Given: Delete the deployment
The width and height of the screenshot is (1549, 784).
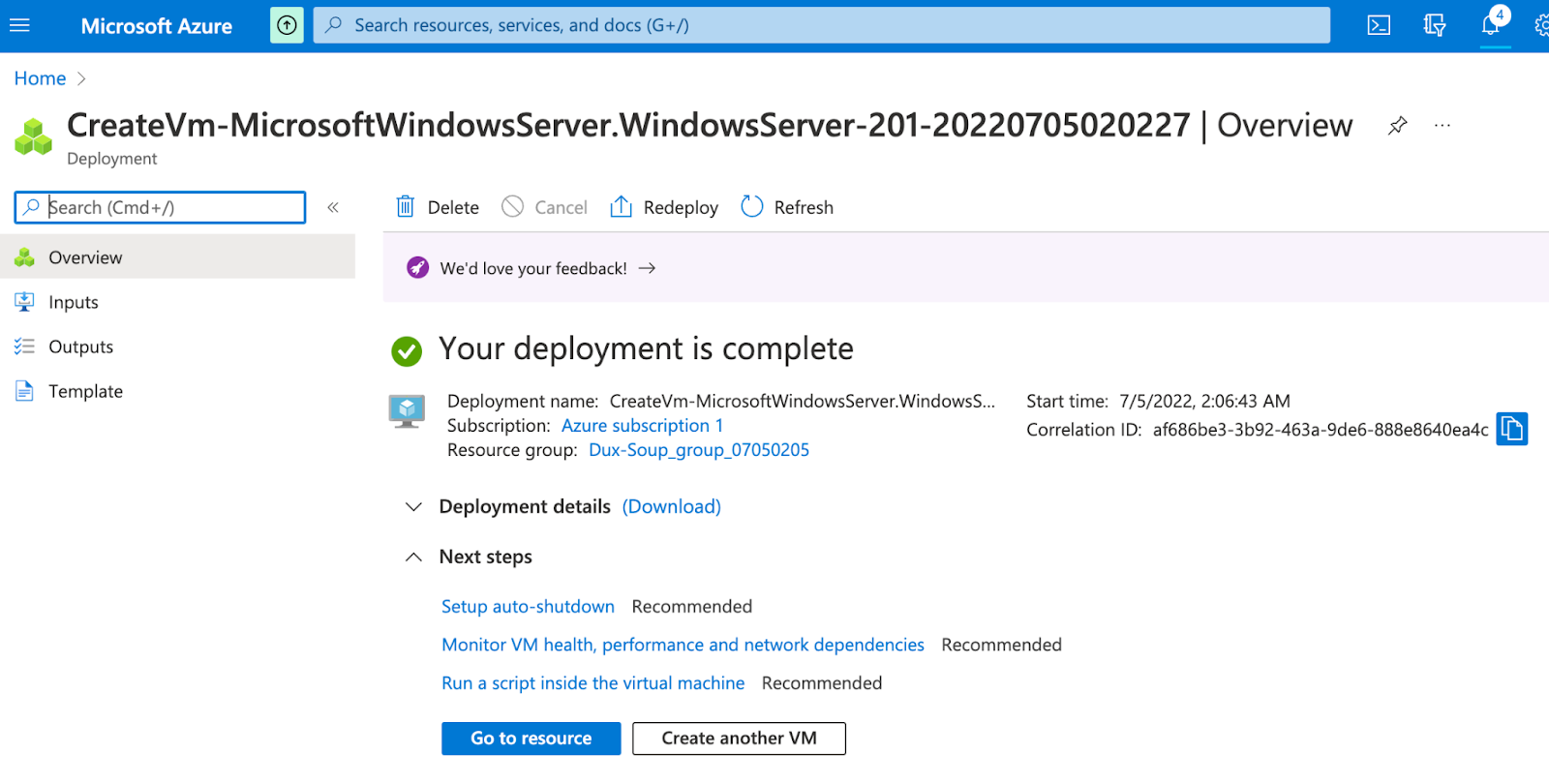Looking at the screenshot, I should pyautogui.click(x=438, y=207).
